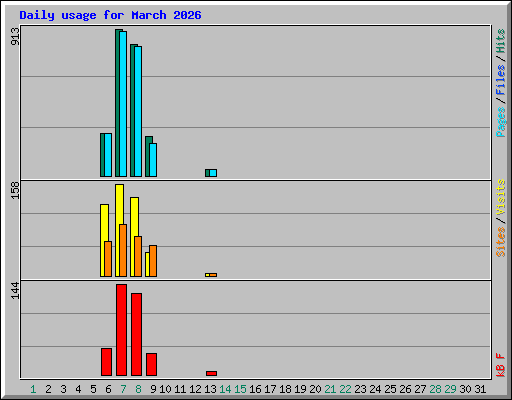Click the day 6 cyan files bar
Viewport: 512px width, 400px height.
[x=108, y=155]
